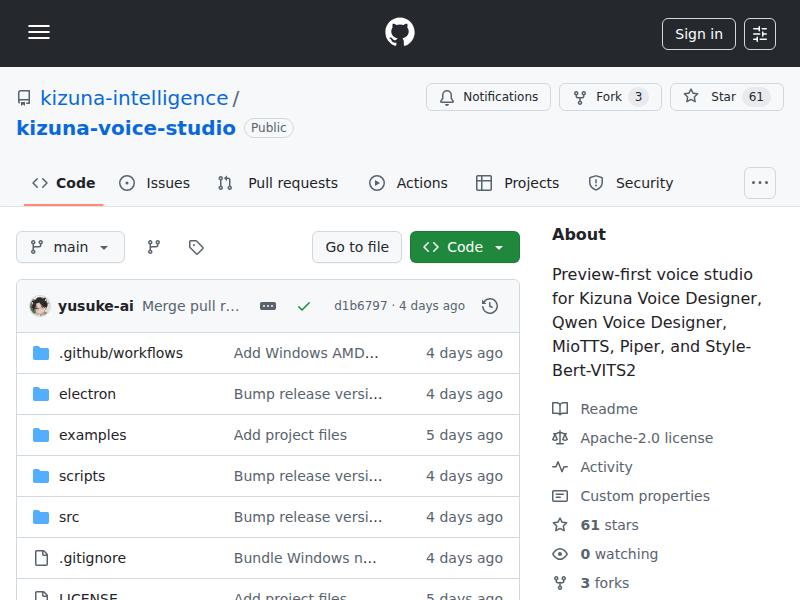The width and height of the screenshot is (800, 600).
Task: Open the green Code dropdown
Action: point(464,247)
